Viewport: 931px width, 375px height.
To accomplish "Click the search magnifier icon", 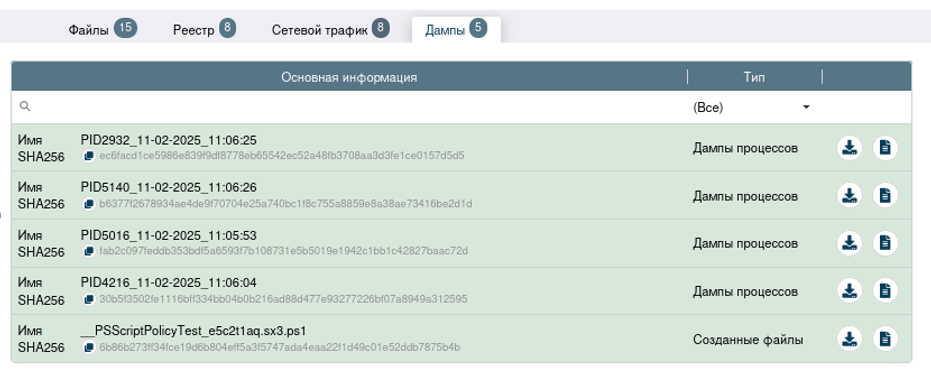I will coord(24,107).
